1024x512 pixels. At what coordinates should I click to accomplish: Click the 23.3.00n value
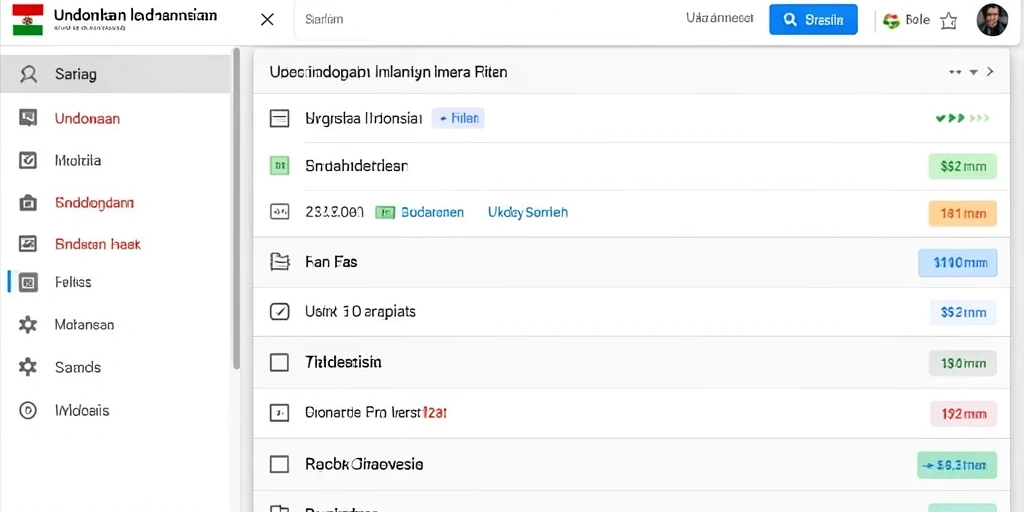click(x=334, y=212)
